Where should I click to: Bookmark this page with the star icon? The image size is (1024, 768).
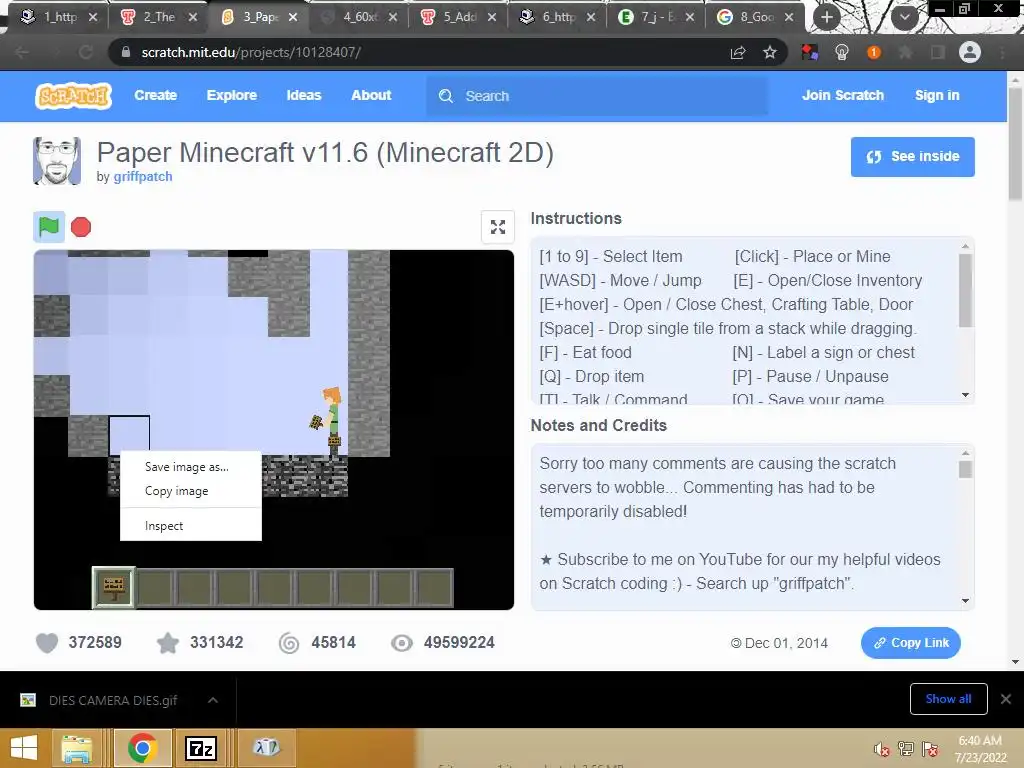(770, 52)
